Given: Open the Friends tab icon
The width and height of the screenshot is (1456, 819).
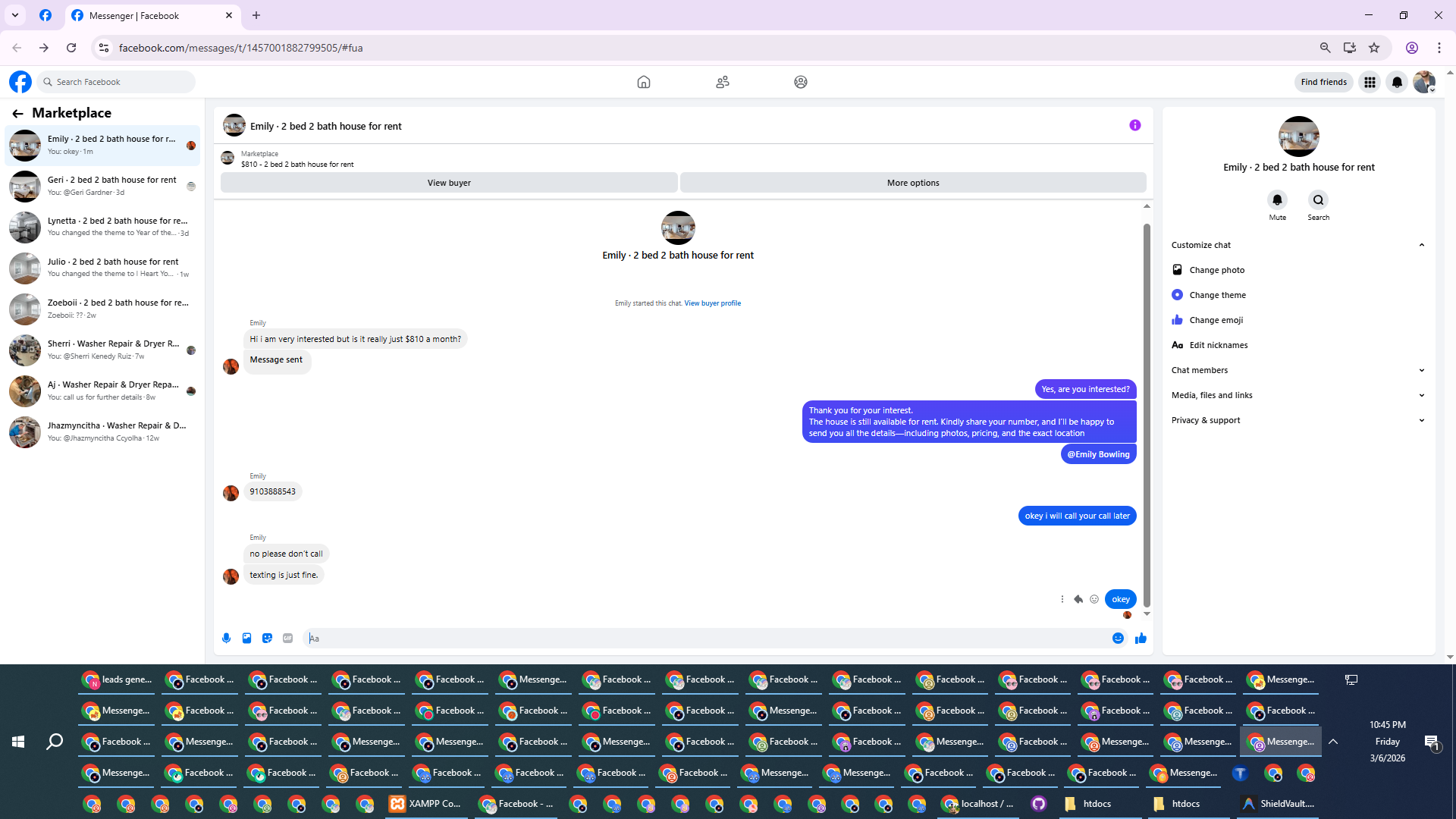Looking at the screenshot, I should (722, 82).
